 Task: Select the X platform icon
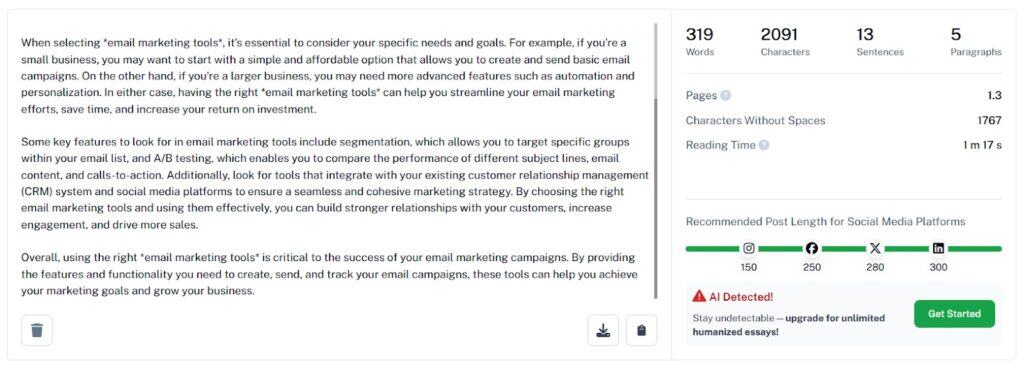click(x=875, y=248)
